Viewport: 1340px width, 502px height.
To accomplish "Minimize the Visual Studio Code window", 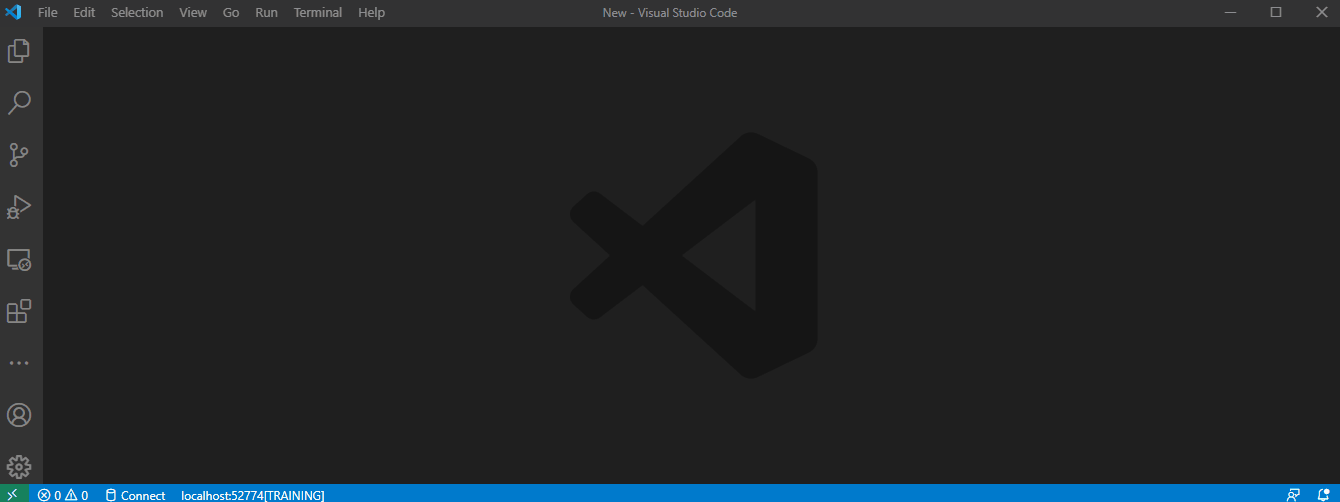I will coord(1230,13).
